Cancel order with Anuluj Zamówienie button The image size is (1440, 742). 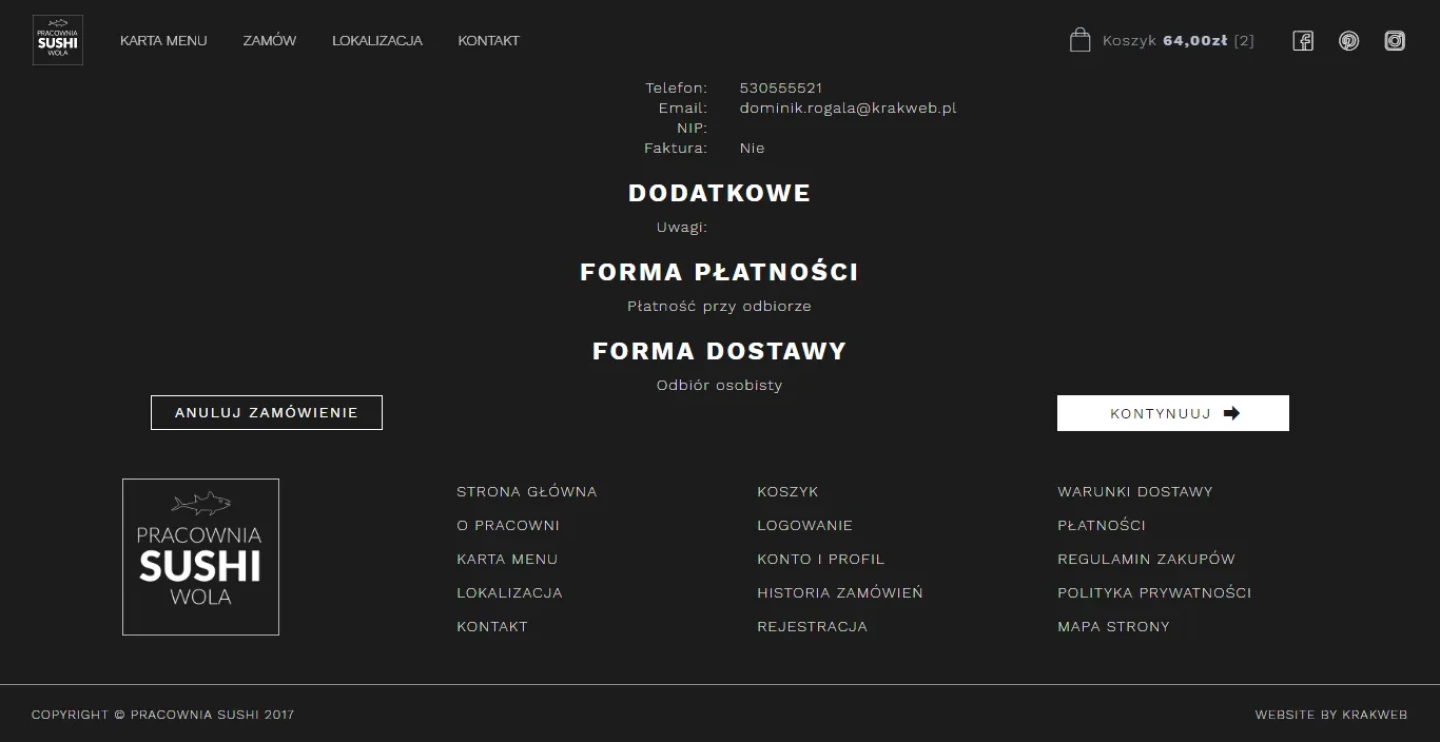coord(267,413)
